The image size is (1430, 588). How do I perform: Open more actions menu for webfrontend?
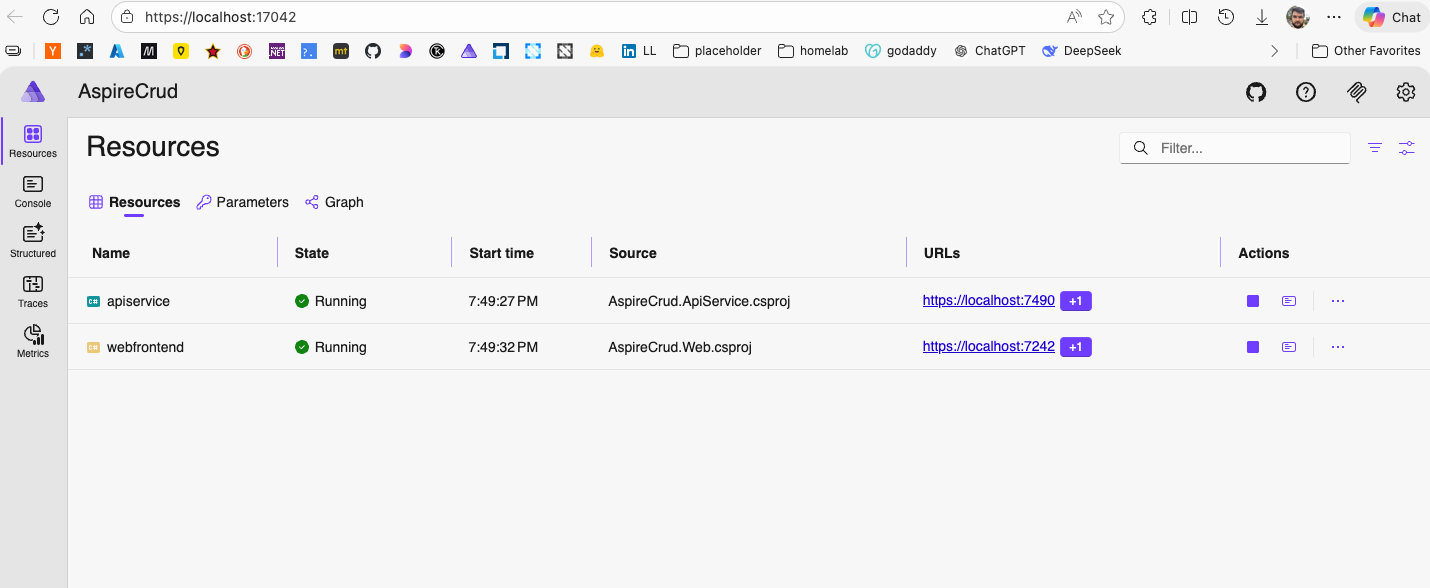[1338, 347]
